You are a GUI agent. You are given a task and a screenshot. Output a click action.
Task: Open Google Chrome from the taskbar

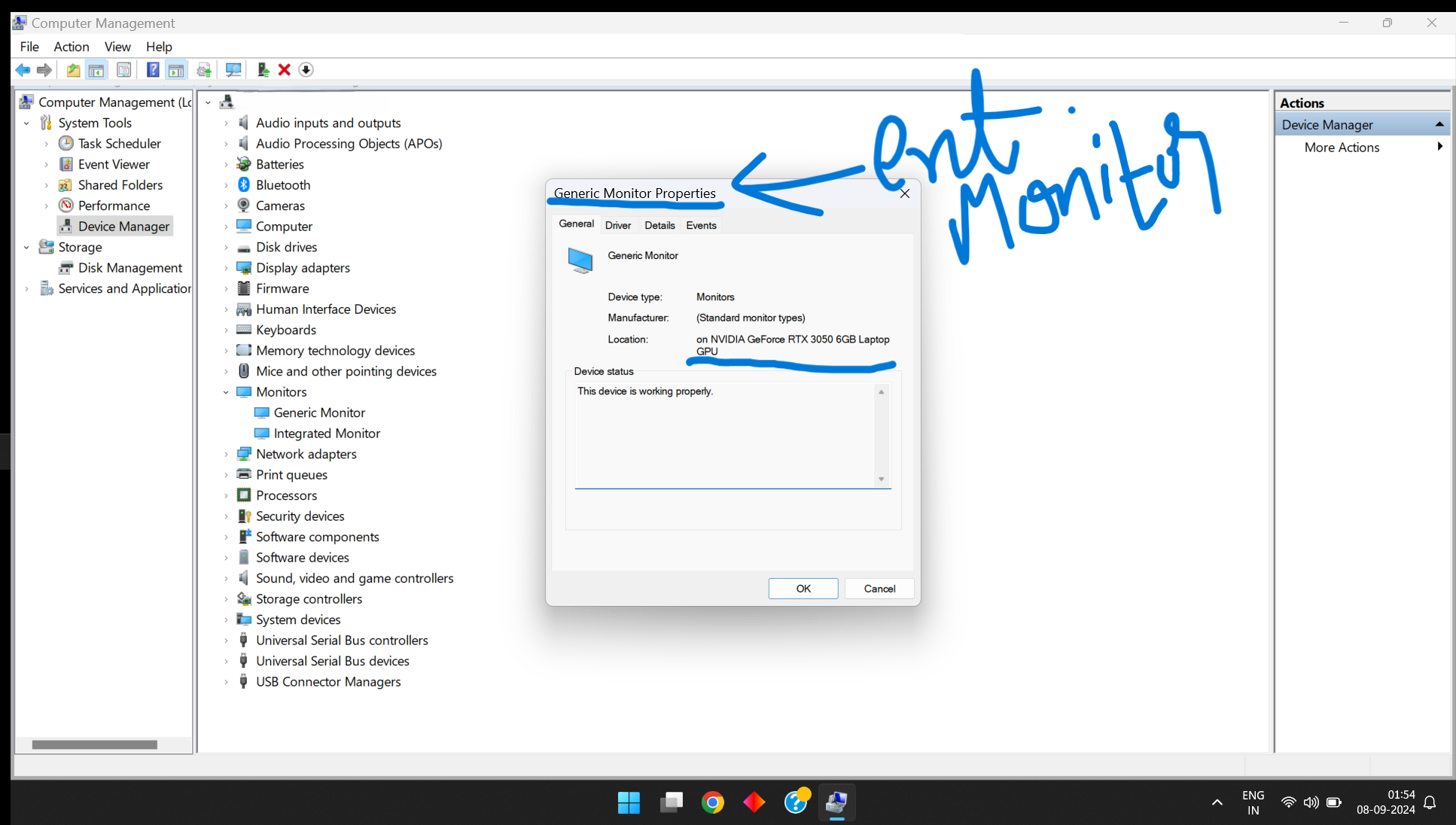pos(712,802)
